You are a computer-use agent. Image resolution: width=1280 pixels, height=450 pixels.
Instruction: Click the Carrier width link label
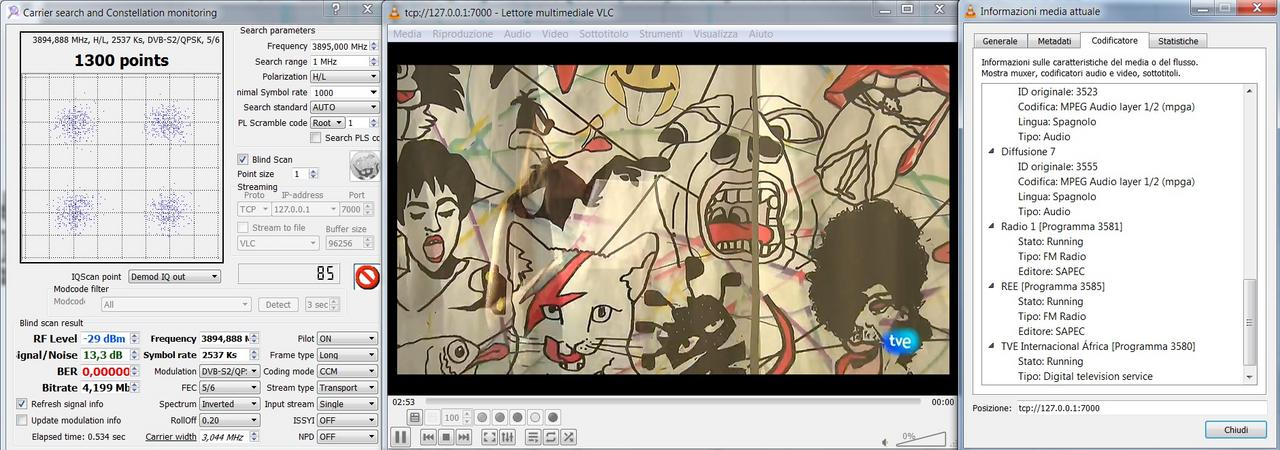pyautogui.click(x=171, y=437)
